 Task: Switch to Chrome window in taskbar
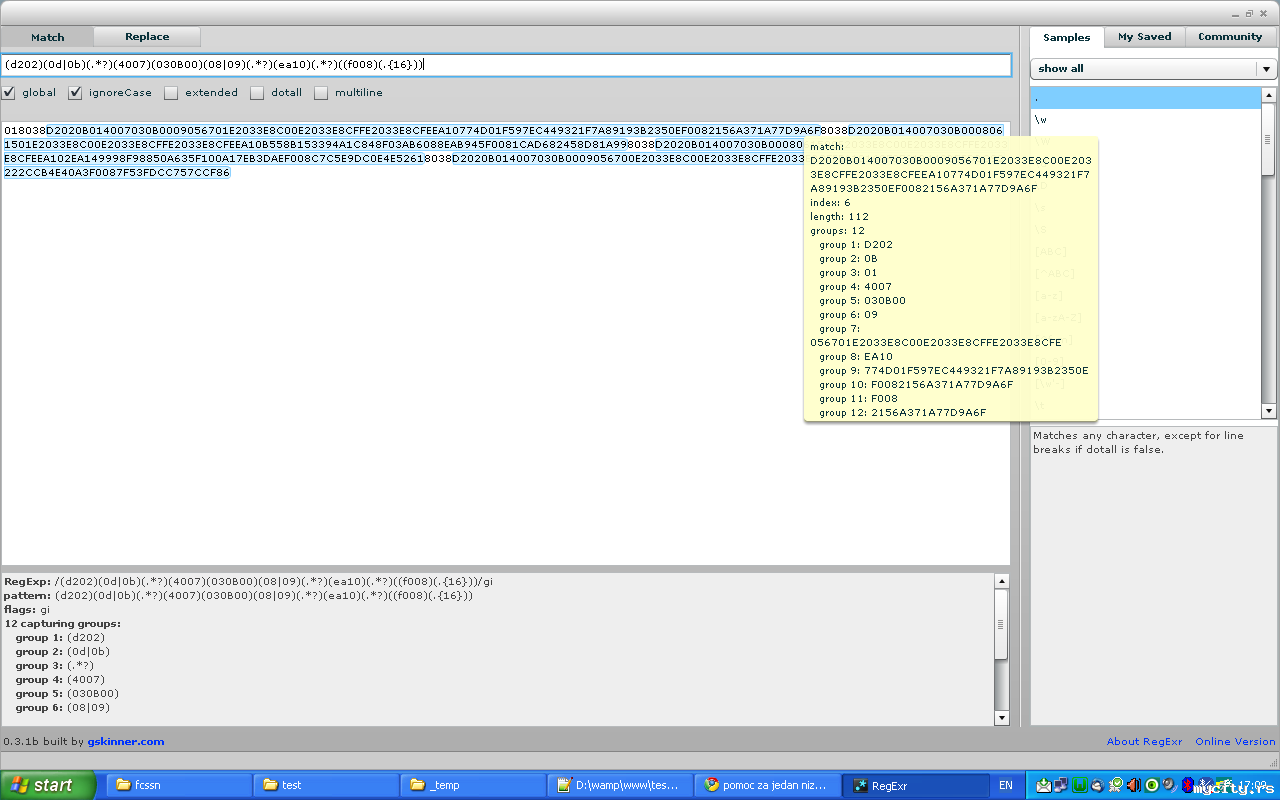[767, 786]
